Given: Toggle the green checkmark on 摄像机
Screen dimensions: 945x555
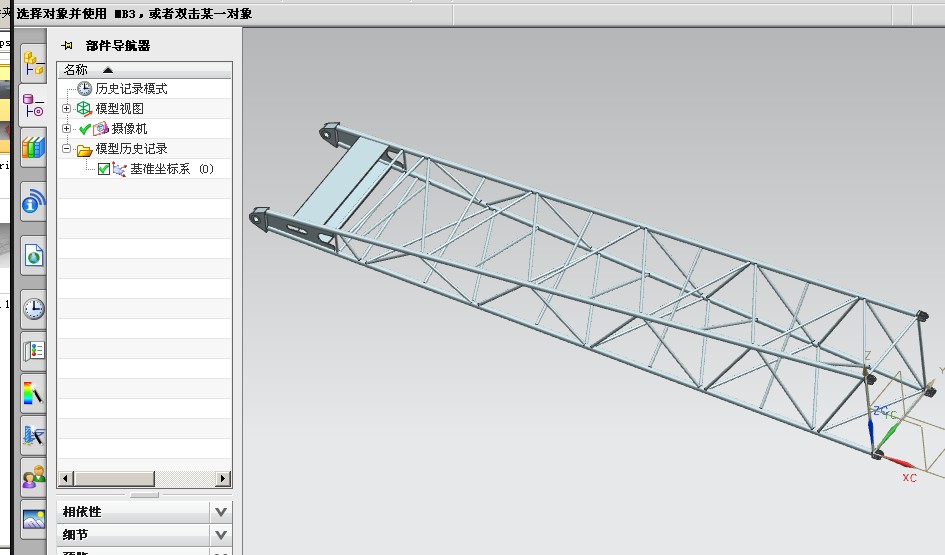Looking at the screenshot, I should 85,129.
